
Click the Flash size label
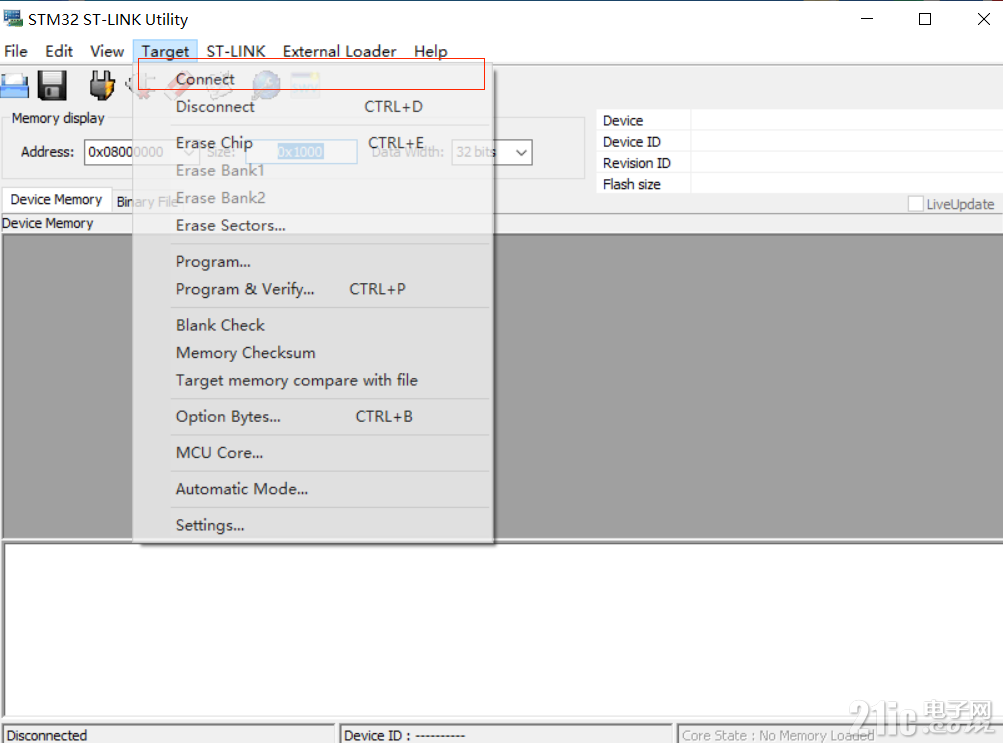point(631,184)
